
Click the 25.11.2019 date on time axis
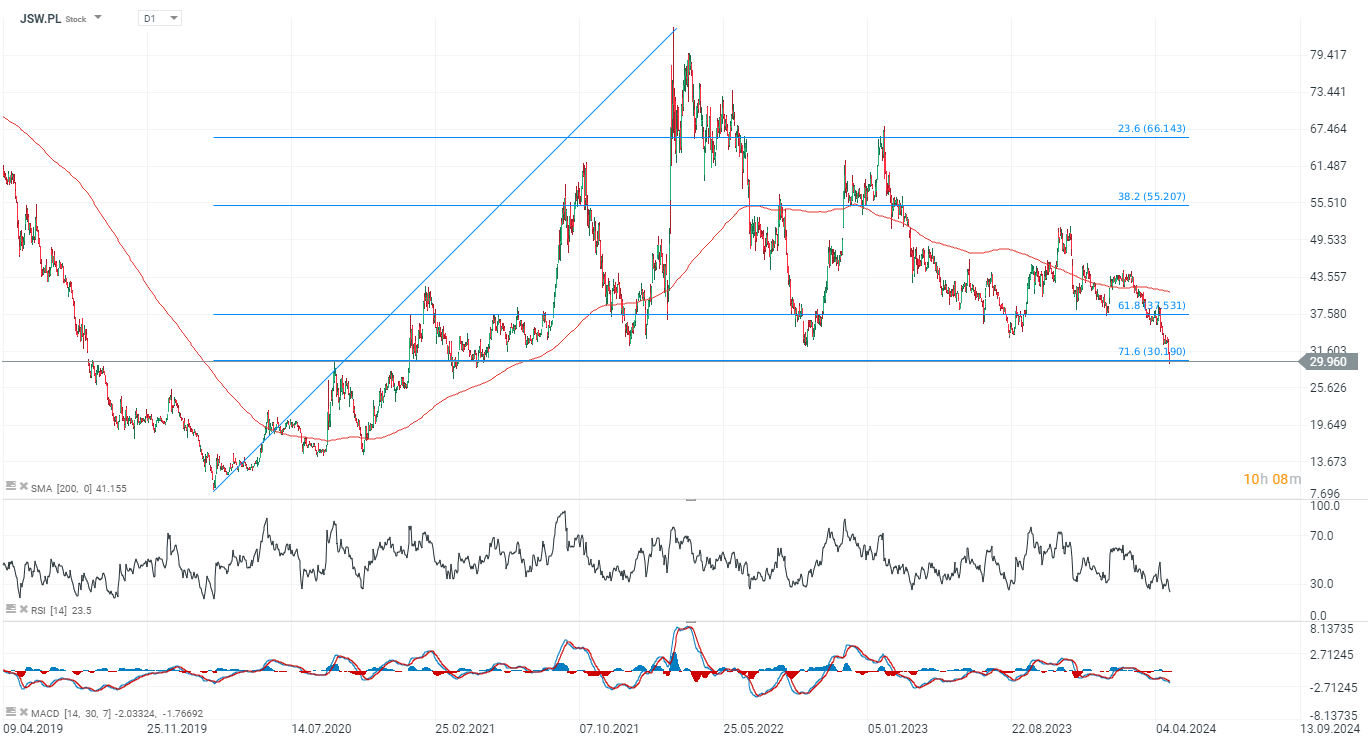click(x=176, y=731)
